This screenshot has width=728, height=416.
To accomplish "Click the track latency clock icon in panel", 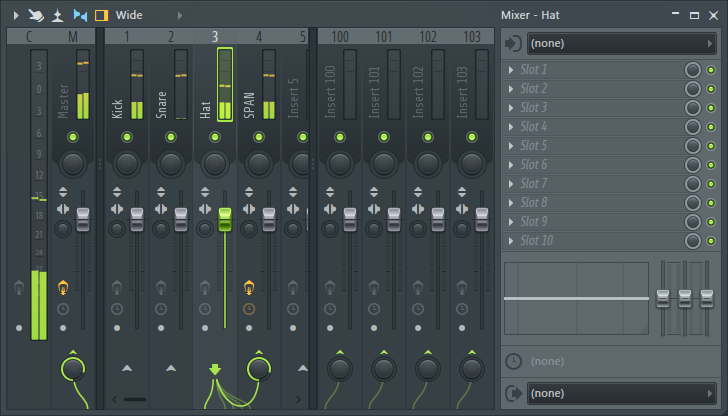I will (514, 361).
